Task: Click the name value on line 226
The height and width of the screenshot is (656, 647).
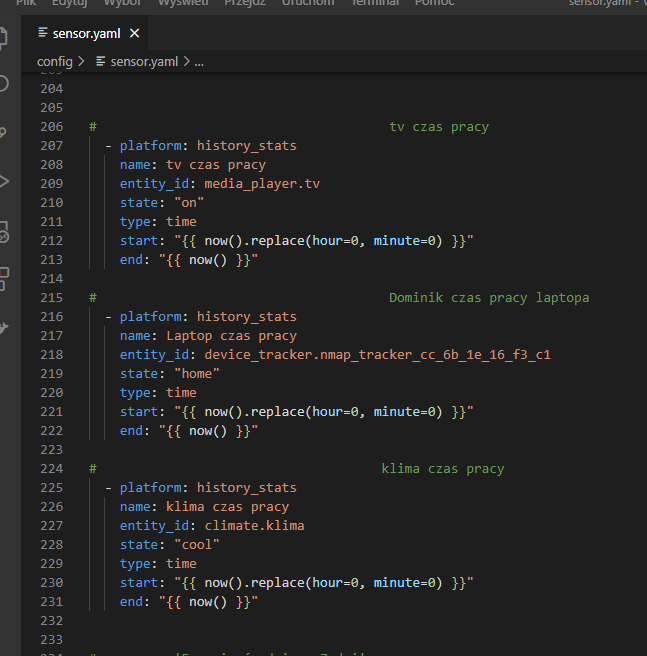Action: (227, 507)
